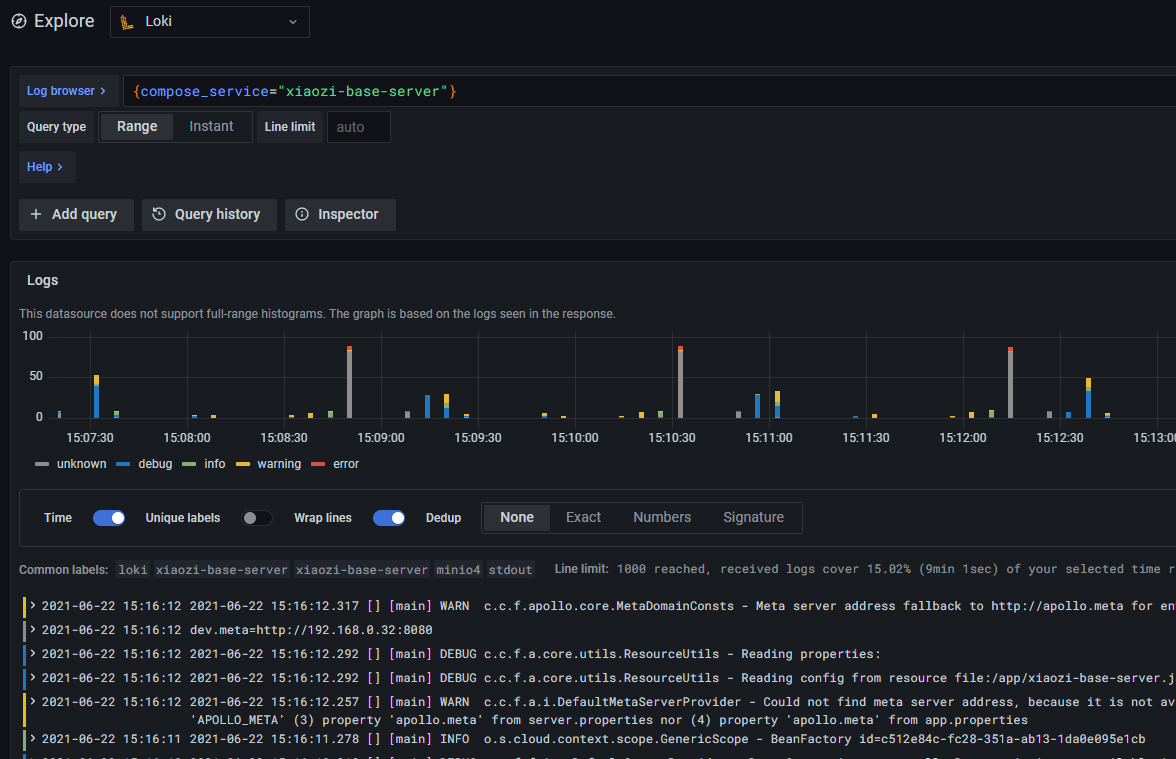Expand the Help section

(46, 166)
